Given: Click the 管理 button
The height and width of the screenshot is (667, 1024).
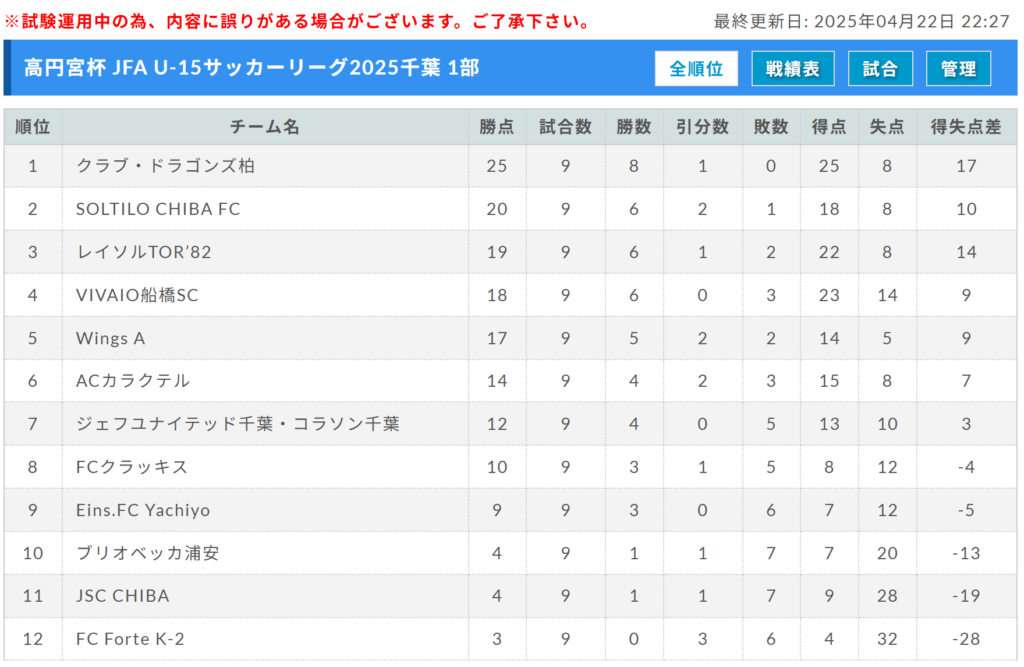Looking at the screenshot, I should coord(958,69).
